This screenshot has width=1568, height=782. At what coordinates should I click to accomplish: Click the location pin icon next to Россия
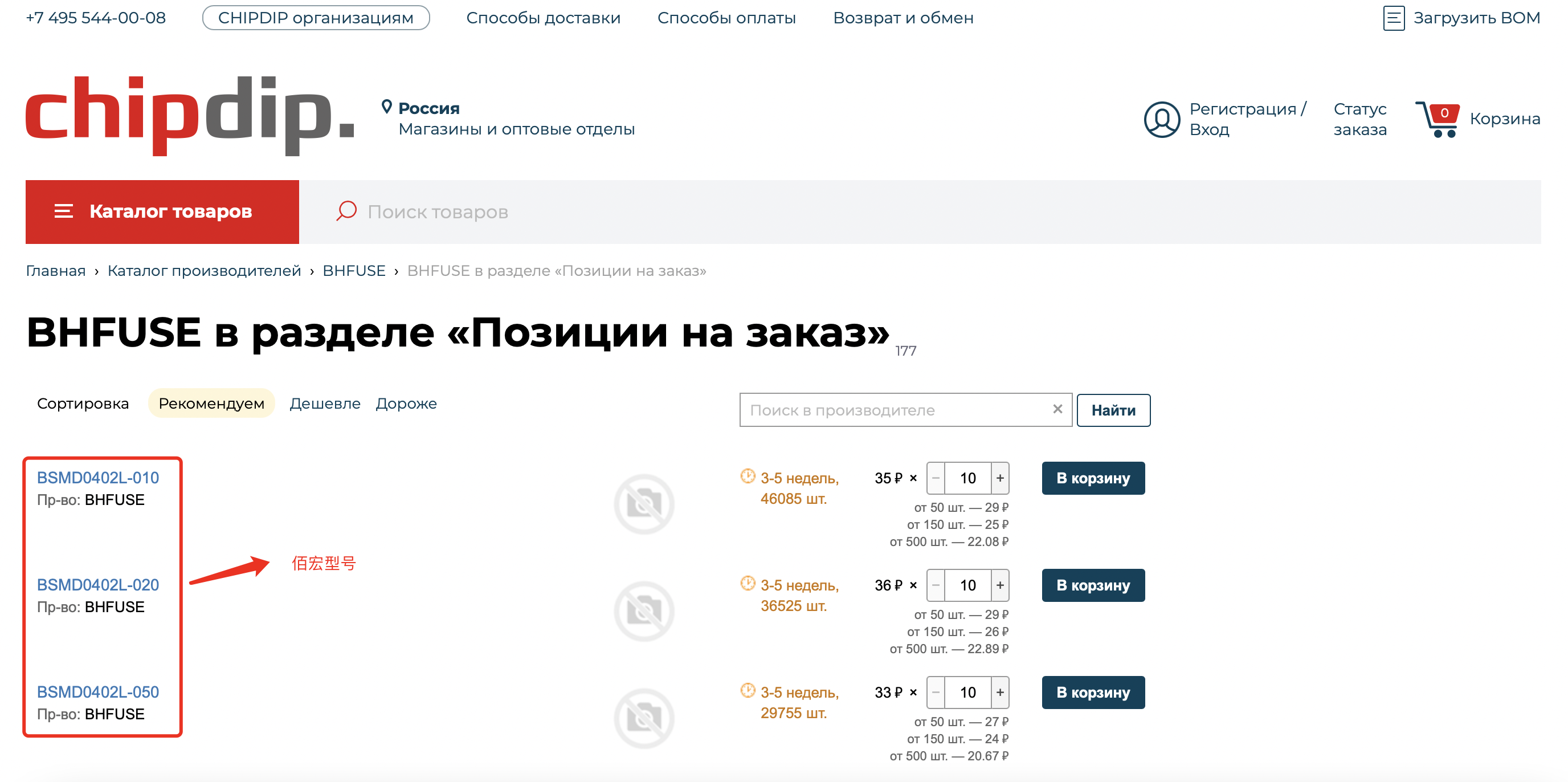pyautogui.click(x=386, y=107)
